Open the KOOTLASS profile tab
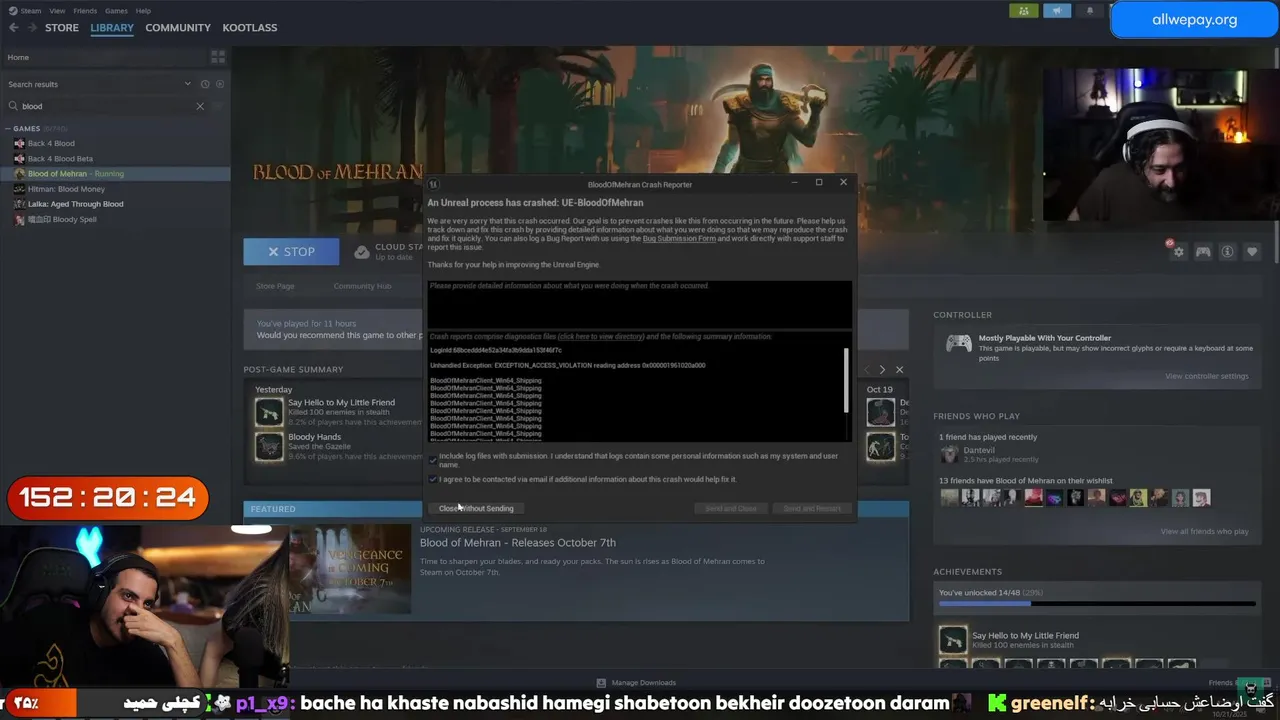 [x=250, y=27]
